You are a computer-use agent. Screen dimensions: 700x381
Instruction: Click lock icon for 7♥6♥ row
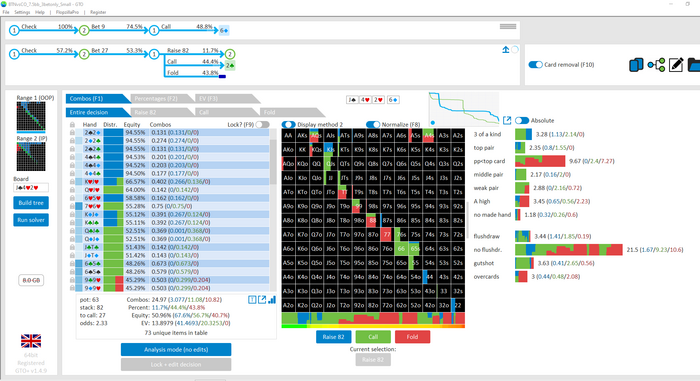tap(72, 206)
